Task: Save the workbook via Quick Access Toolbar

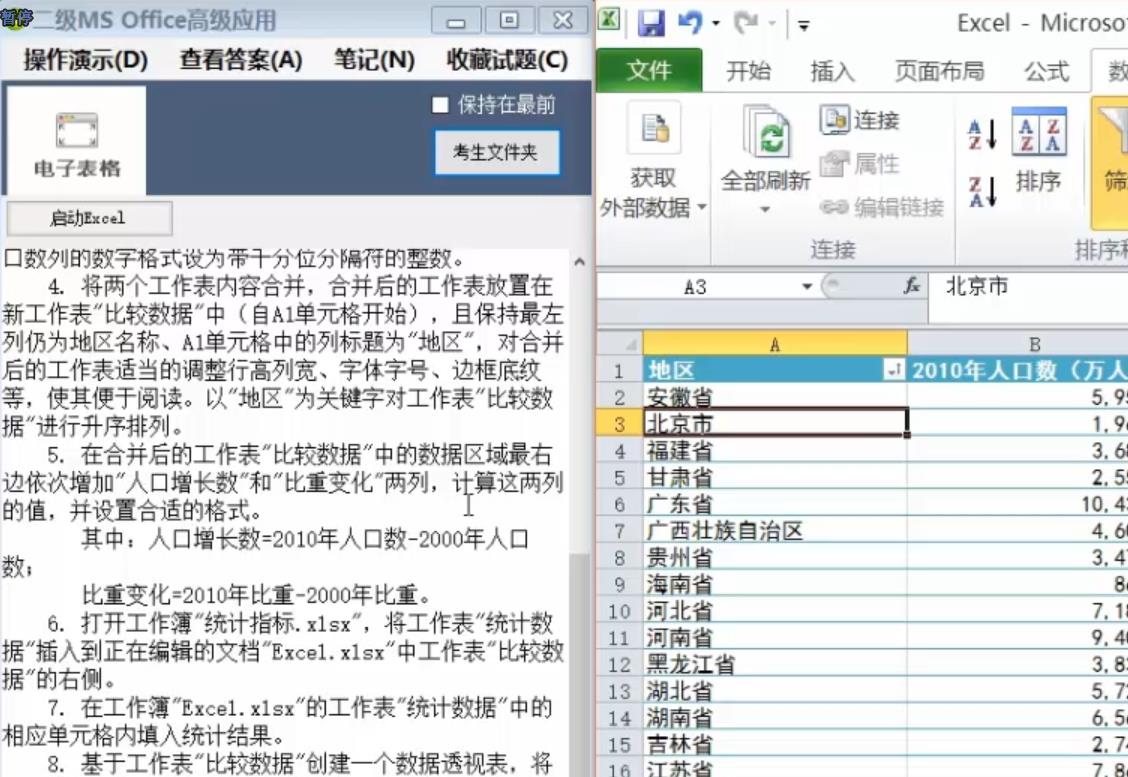Action: pyautogui.click(x=651, y=23)
